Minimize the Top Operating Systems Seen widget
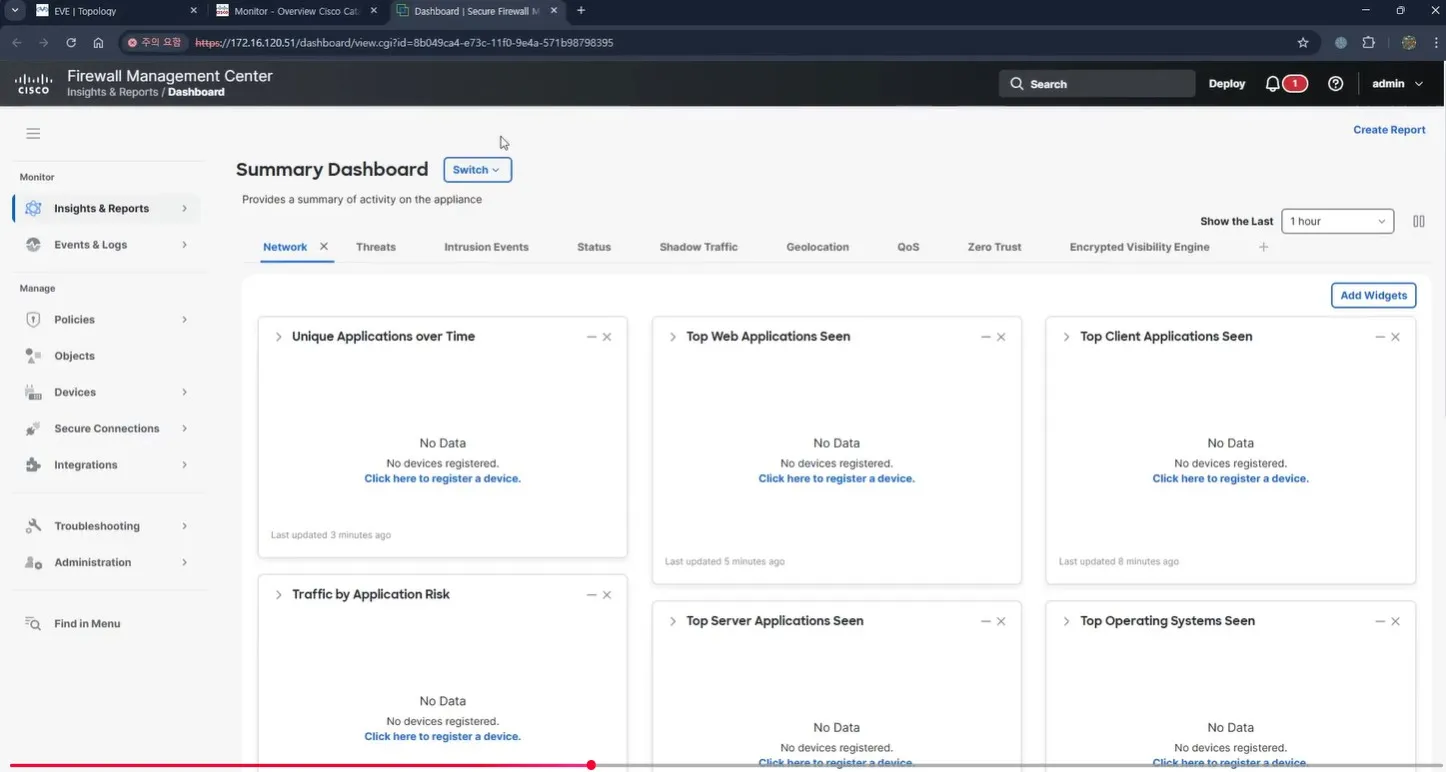Screen dimensions: 1446x772 point(1380,621)
